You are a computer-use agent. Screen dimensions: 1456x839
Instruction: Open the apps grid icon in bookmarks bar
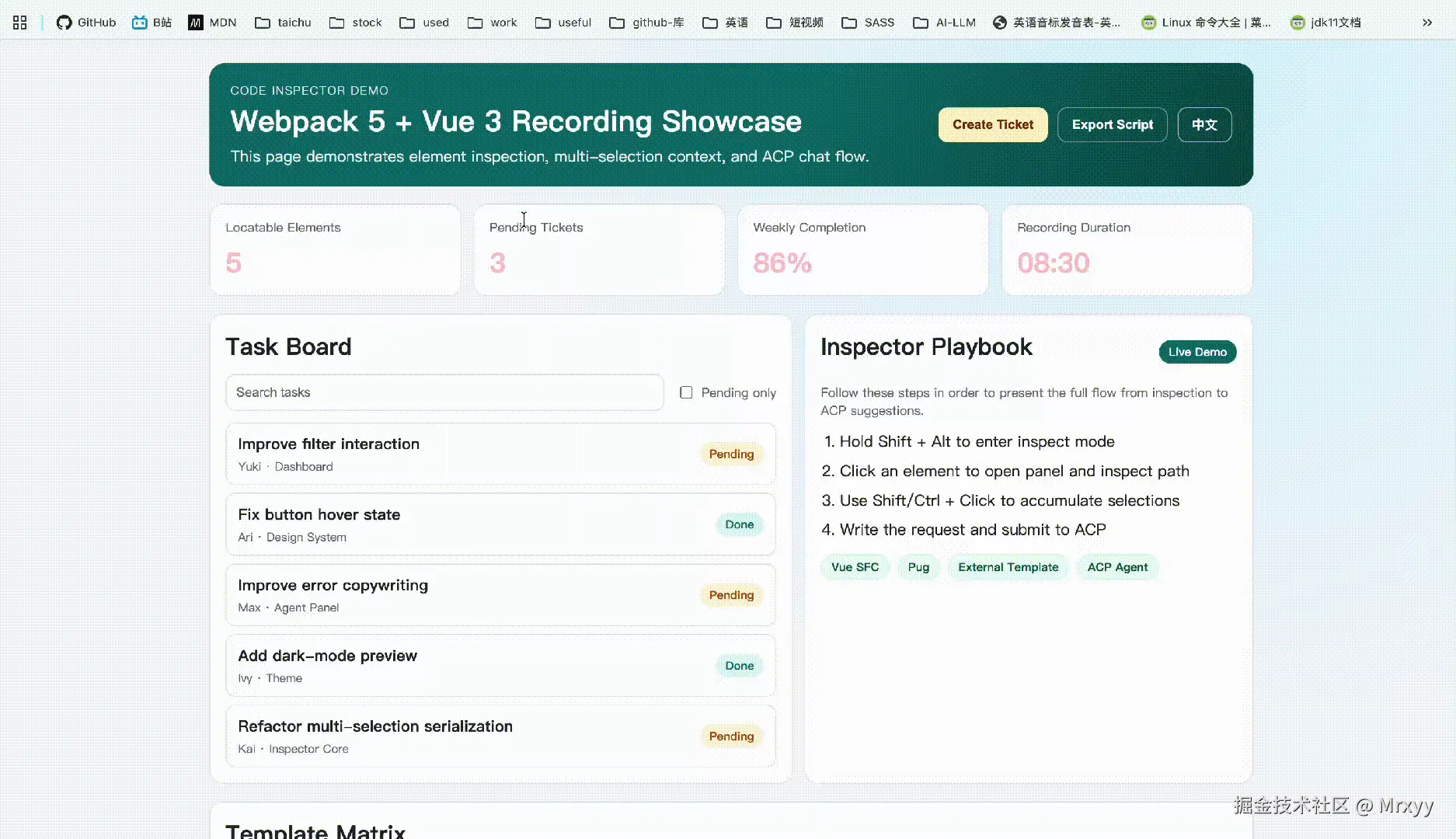pyautogui.click(x=20, y=23)
